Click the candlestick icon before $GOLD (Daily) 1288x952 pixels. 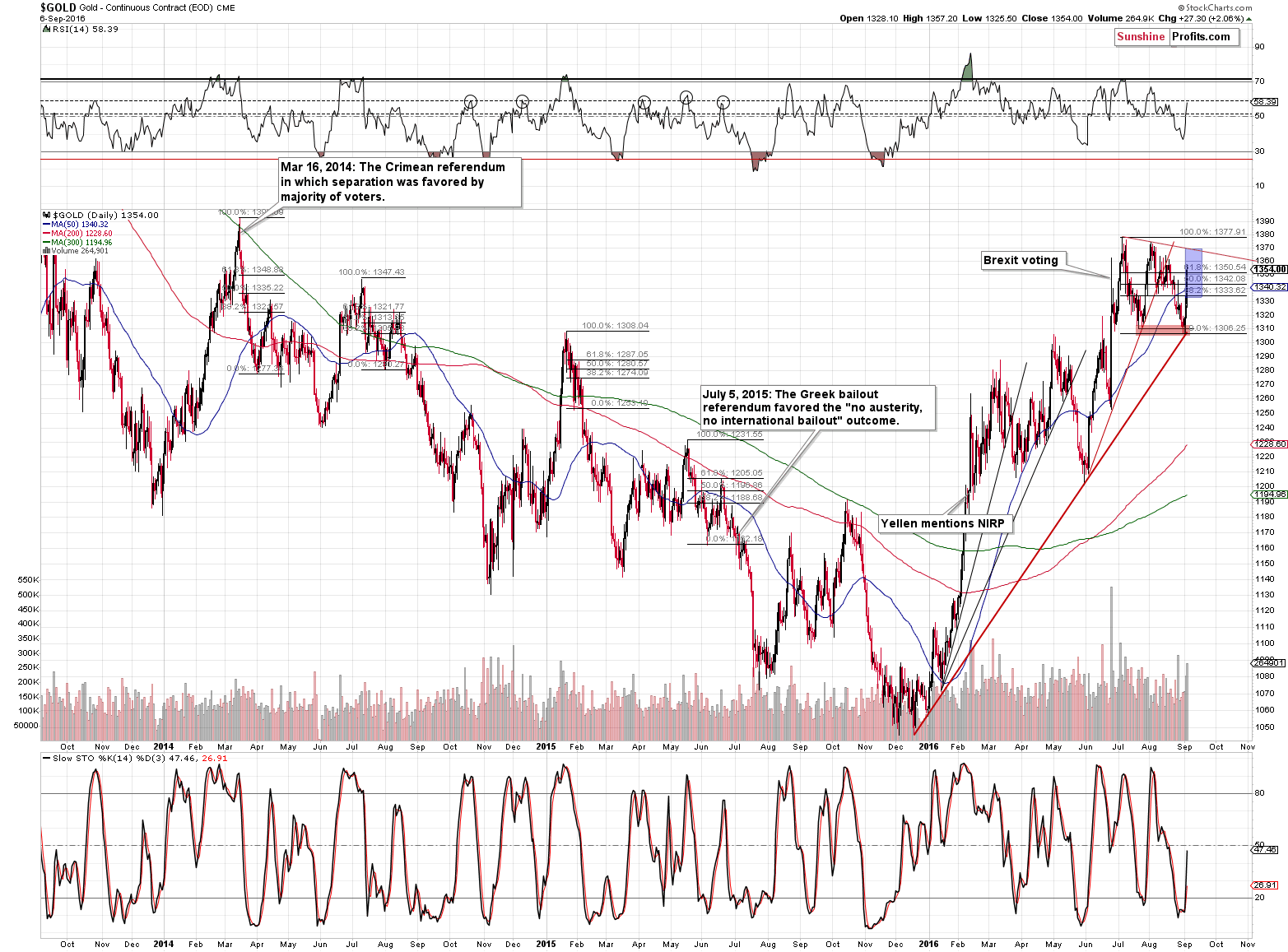[45, 215]
